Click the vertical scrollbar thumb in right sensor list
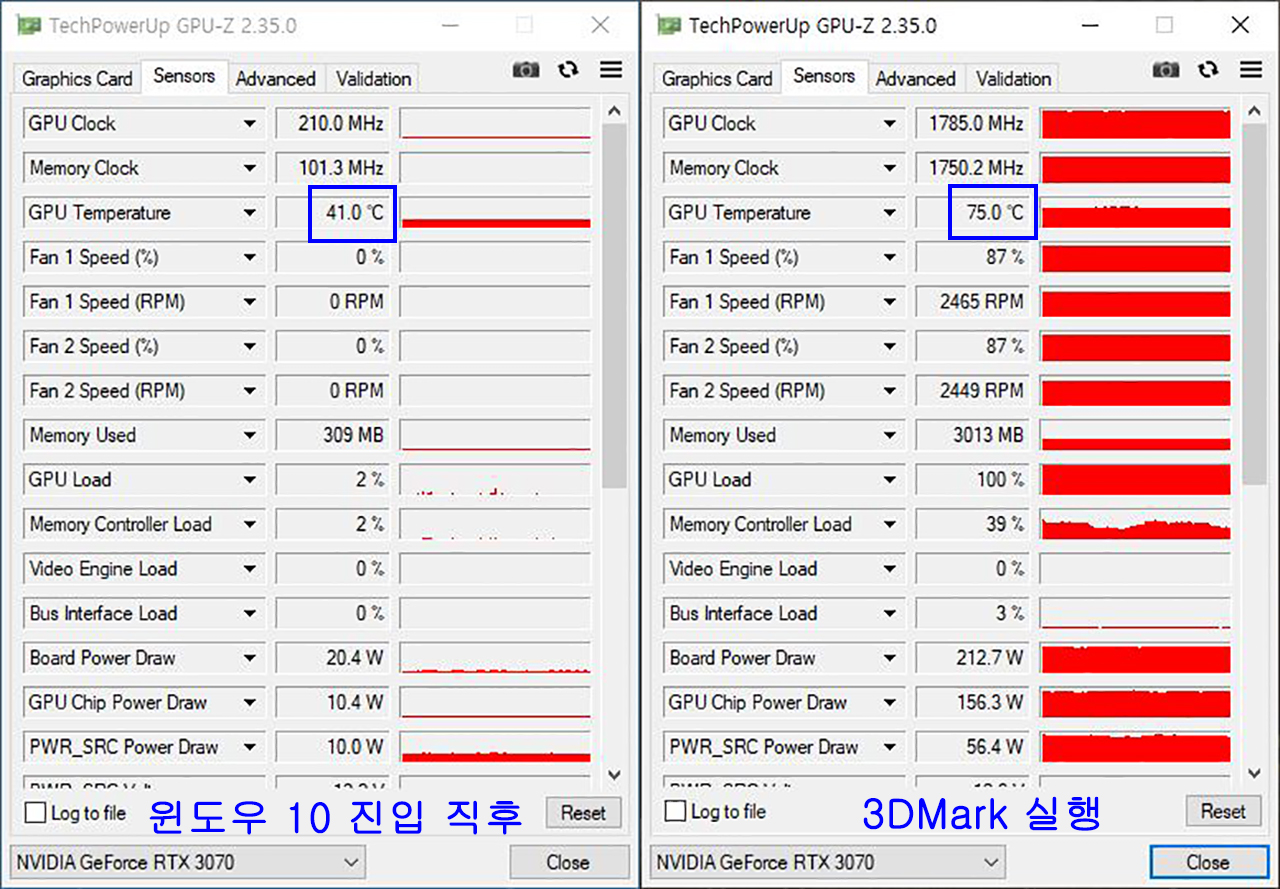Screen dimensions: 1280x889 pos(1253,300)
